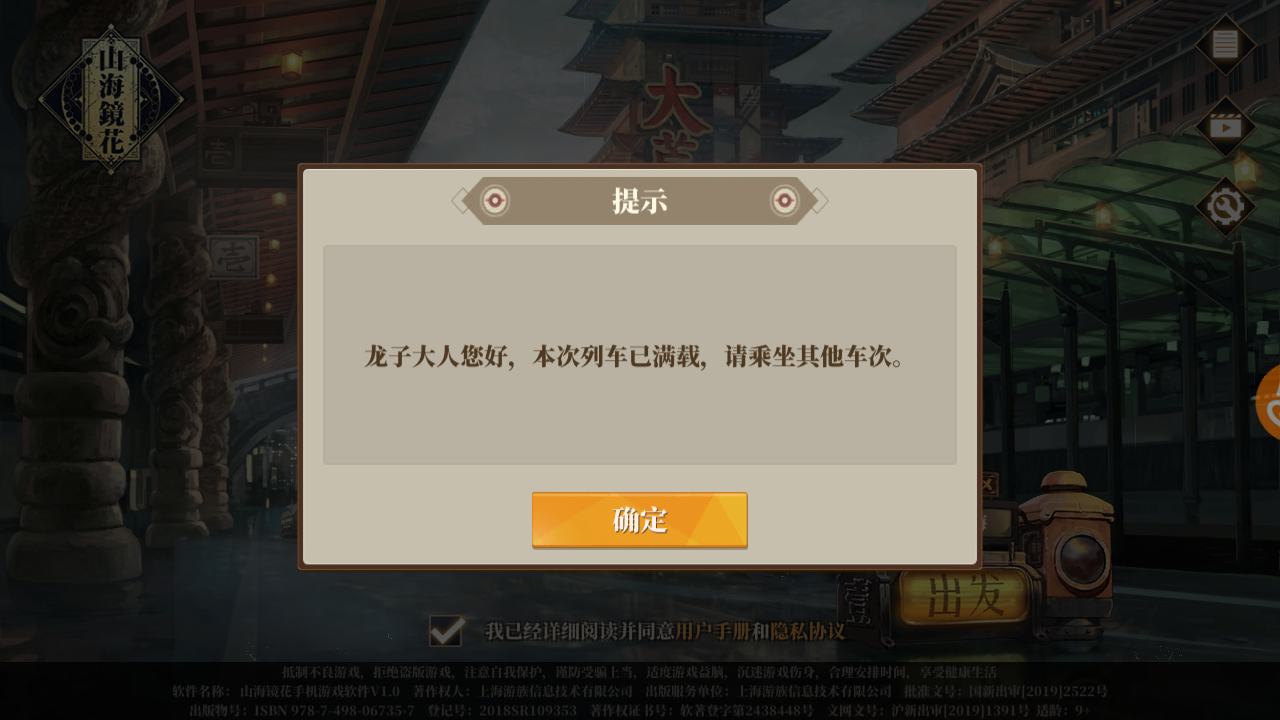Screen dimensions: 1280x720
Task: Toggle the user agreement checkbox
Action: click(x=446, y=631)
